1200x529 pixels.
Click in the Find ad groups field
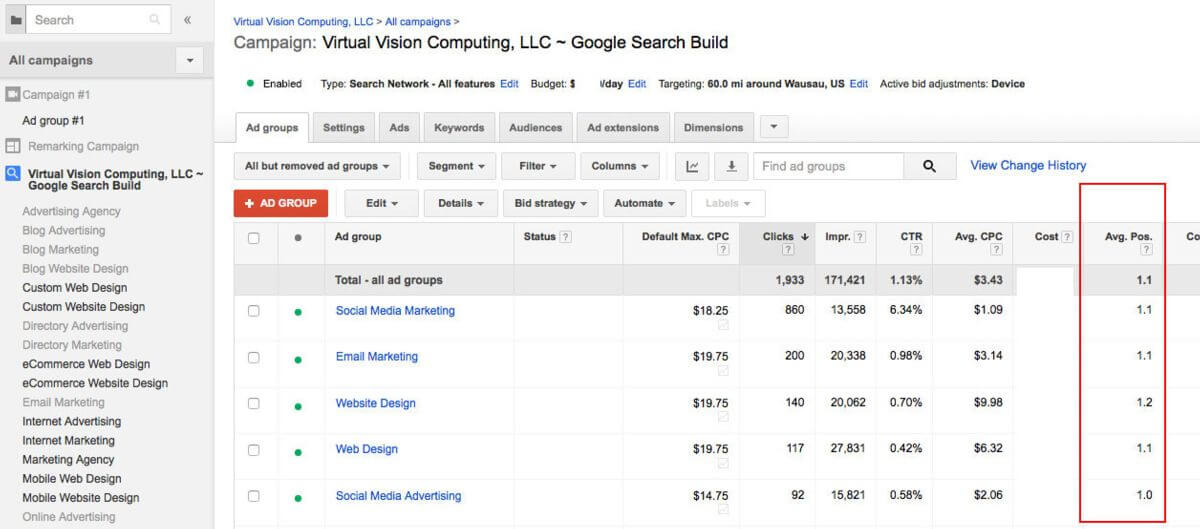(829, 166)
